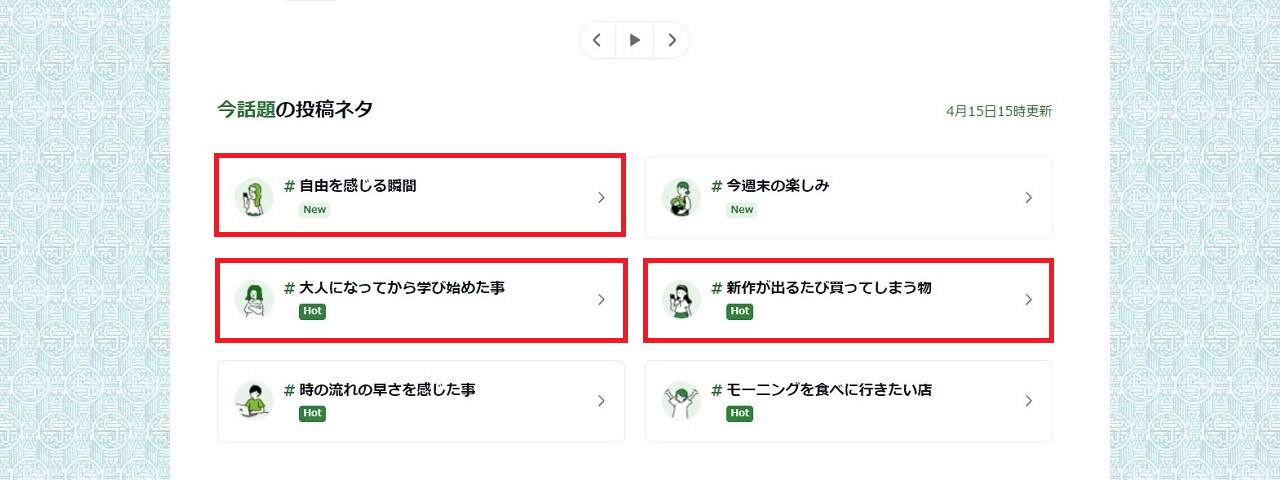Click the chevron on 今週末の楽しみ card
Viewport: 1280px width, 480px height.
click(1028, 198)
